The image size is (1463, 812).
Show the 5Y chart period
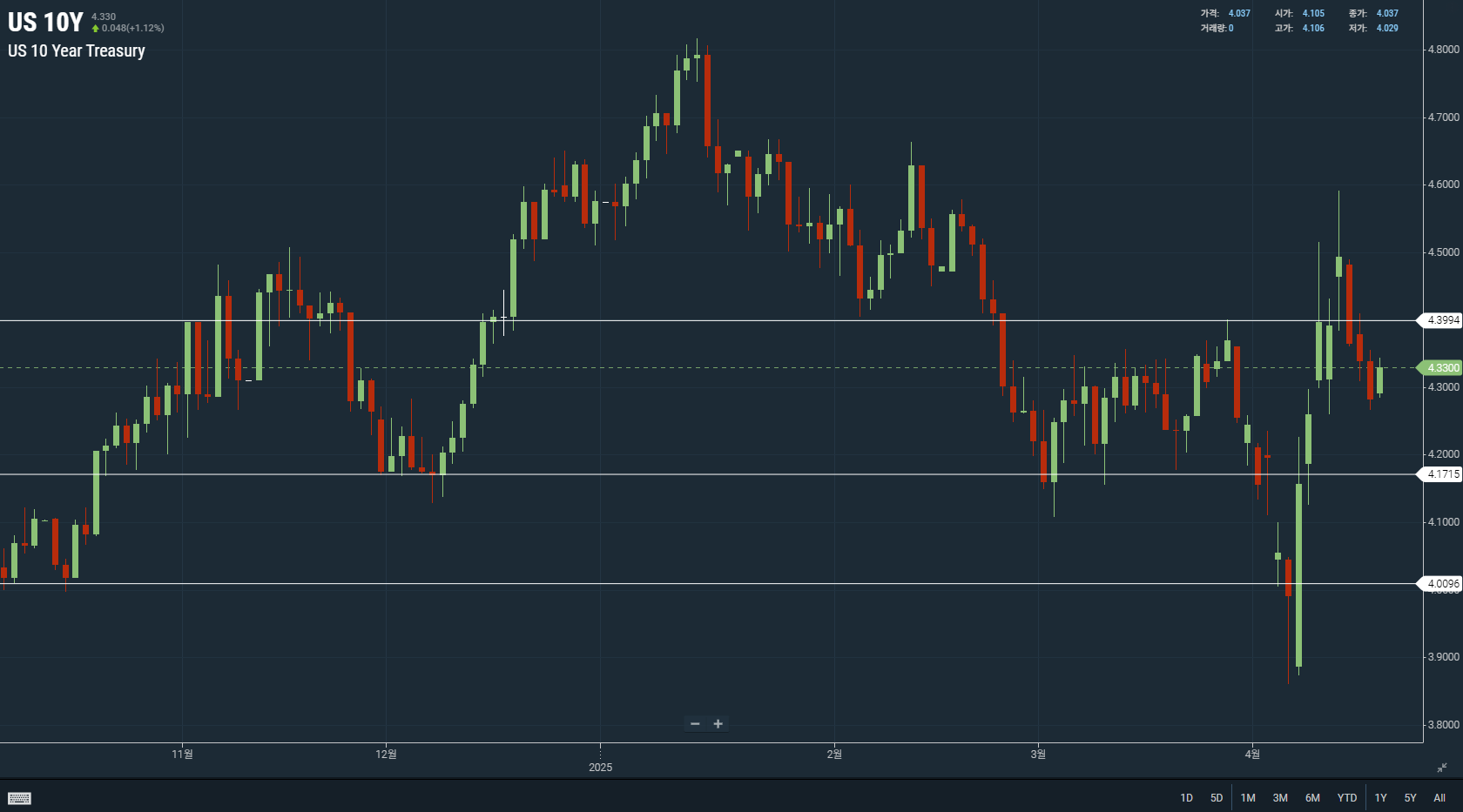point(1411,798)
